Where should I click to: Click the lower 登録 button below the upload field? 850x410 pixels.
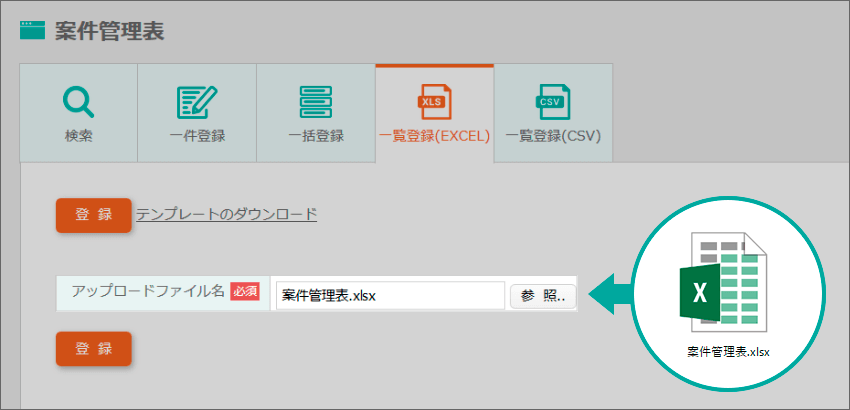(x=94, y=349)
